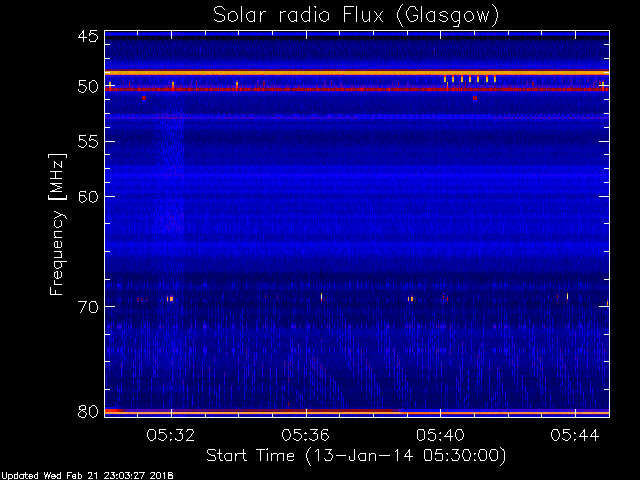Viewport: 640px width, 480px height.
Task: Click the 50 frequency tick label
Action: pos(88,87)
